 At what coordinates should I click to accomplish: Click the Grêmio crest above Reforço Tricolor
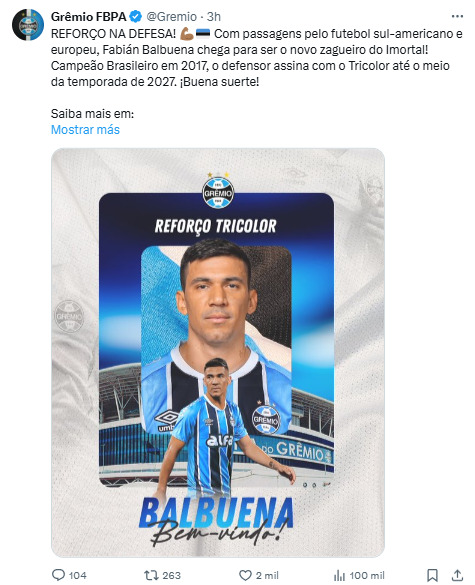tap(218, 192)
